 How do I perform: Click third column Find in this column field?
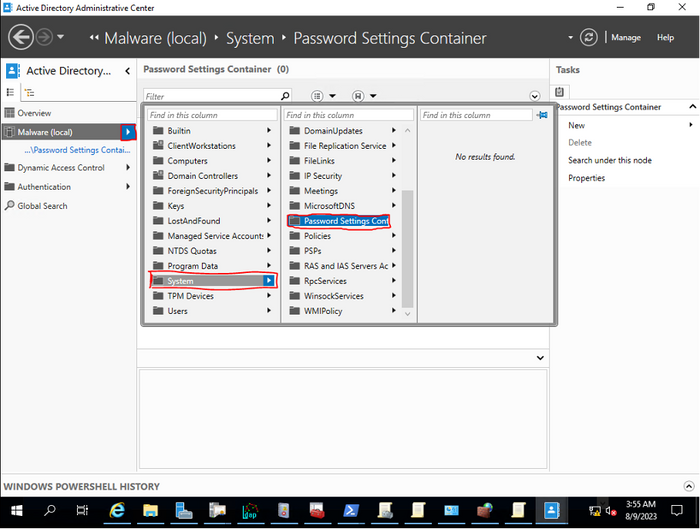476,115
